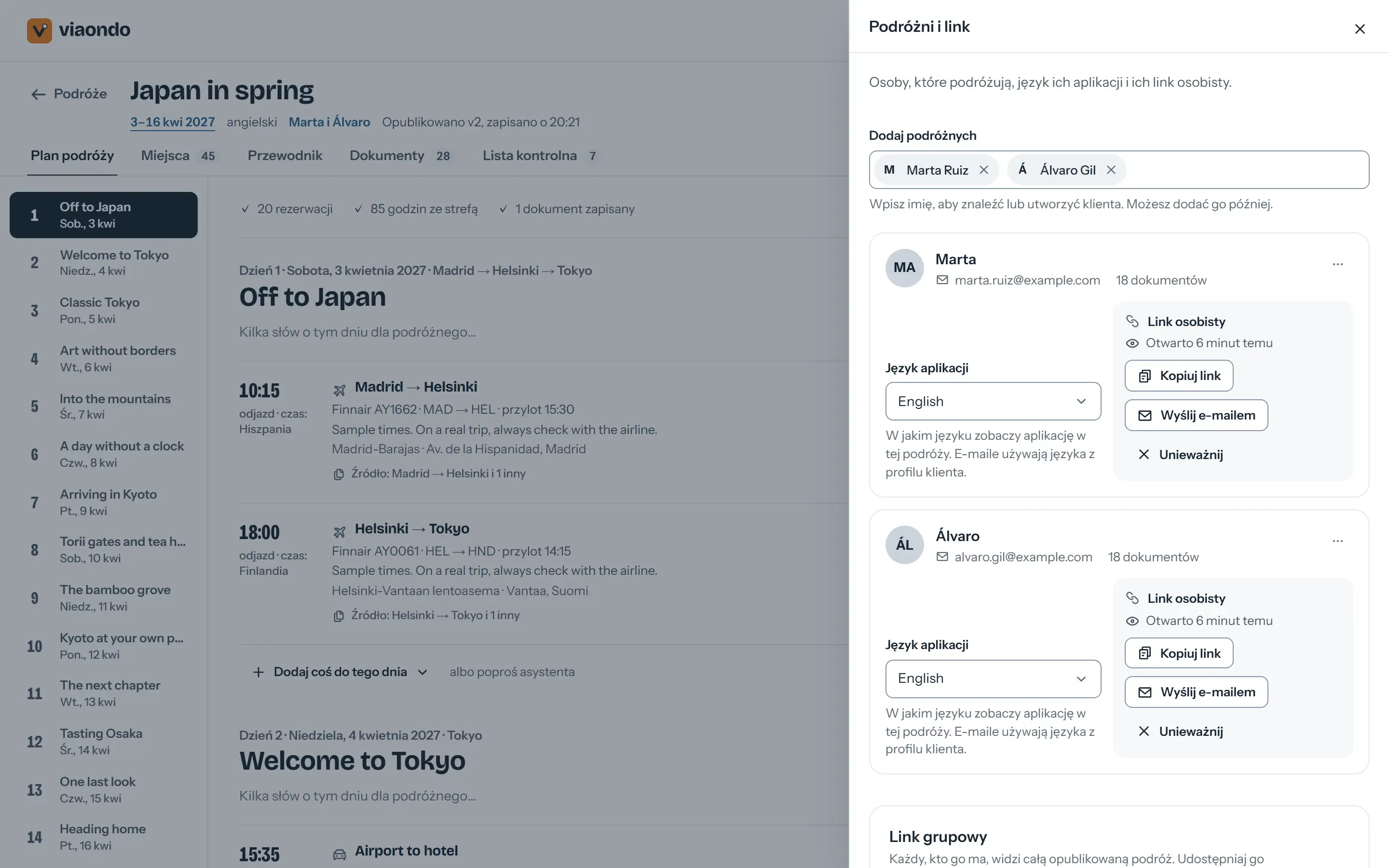
Task: Revoke Álvaro's personal link with Unieważnij
Action: [1180, 732]
